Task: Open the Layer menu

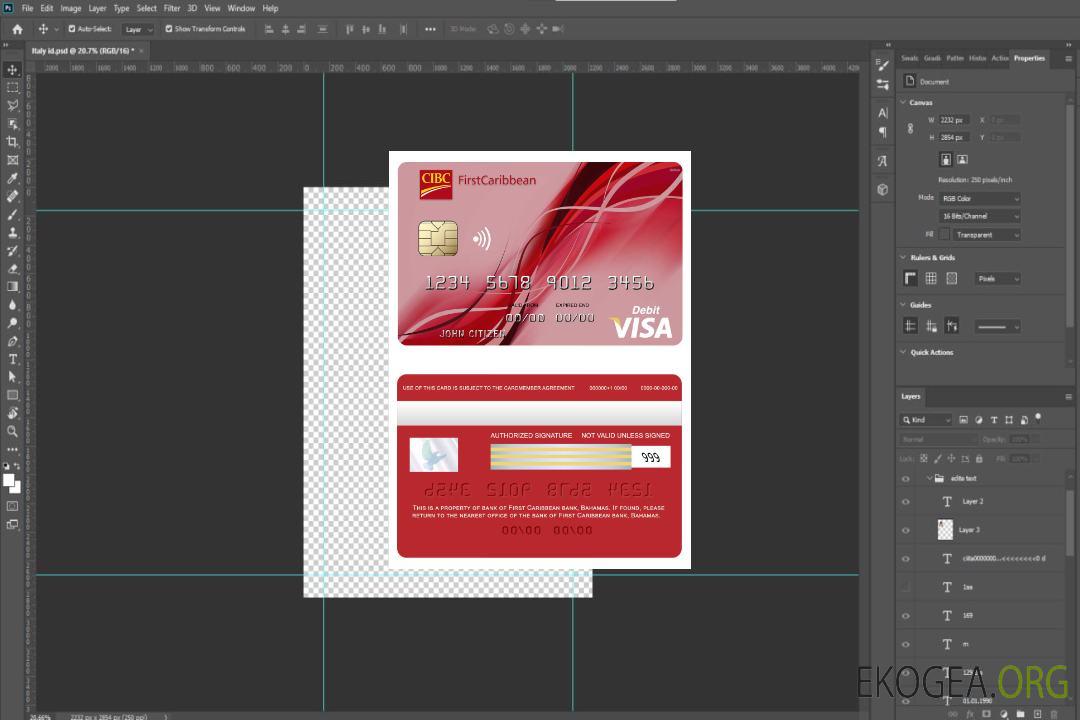Action: pos(97,8)
